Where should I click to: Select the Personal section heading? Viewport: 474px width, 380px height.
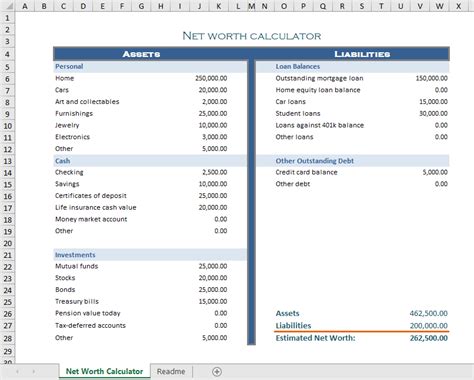[x=69, y=66]
